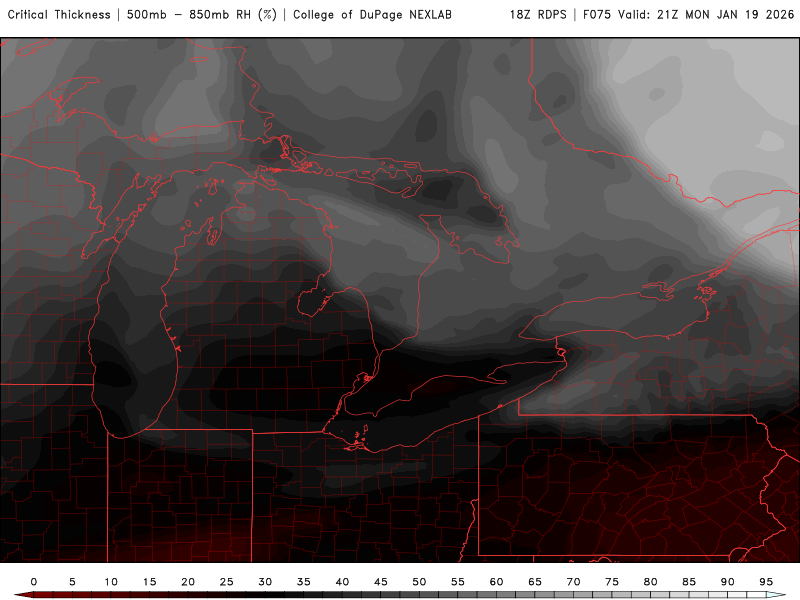The image size is (800, 600).
Task: Click the colorbar label "10"
Action: tap(111, 582)
